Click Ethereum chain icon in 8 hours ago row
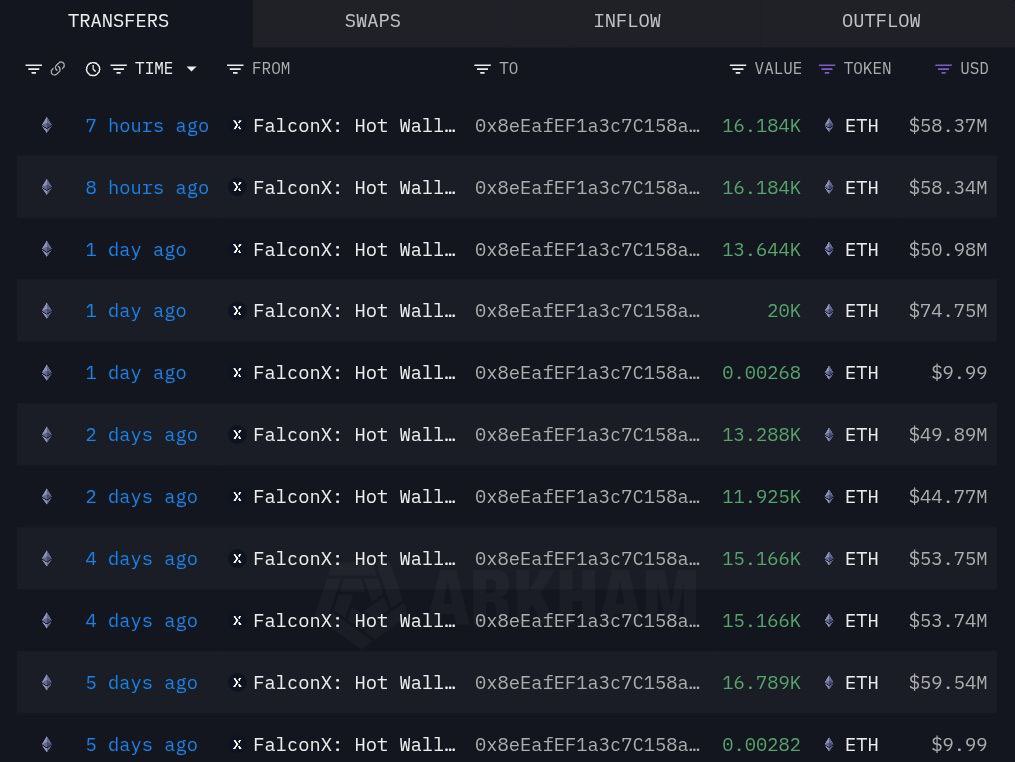Image resolution: width=1015 pixels, height=762 pixels. pyautogui.click(x=47, y=187)
